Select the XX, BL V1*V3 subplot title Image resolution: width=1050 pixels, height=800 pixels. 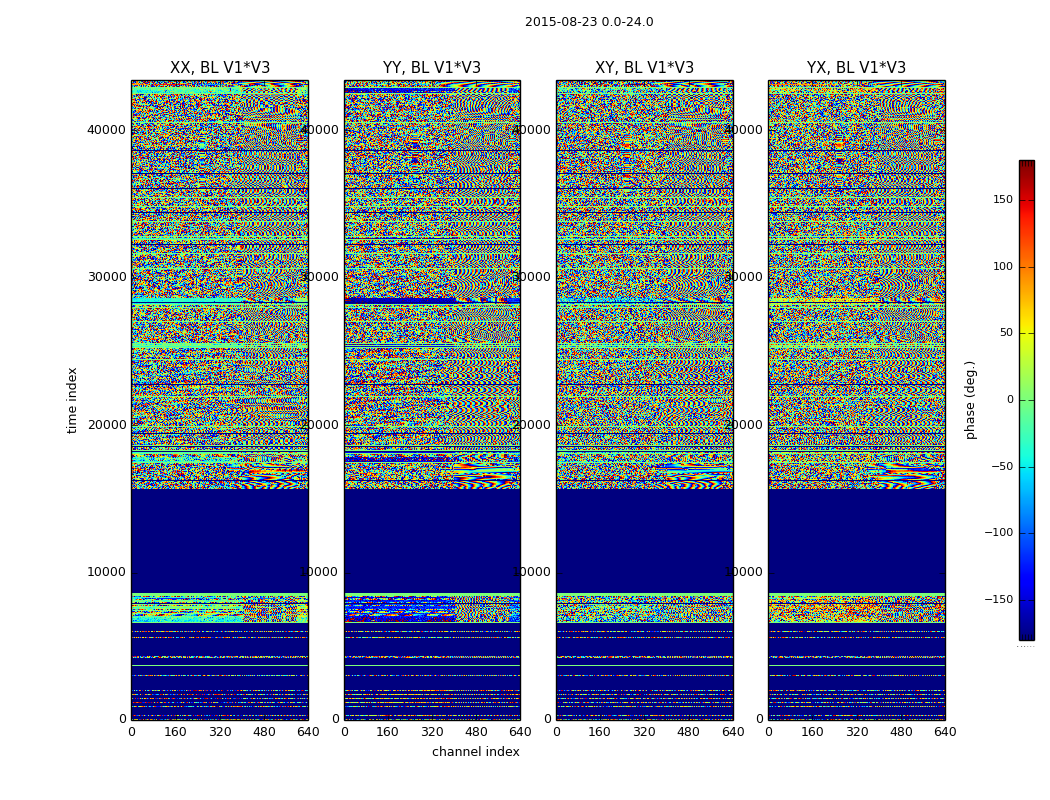[220, 68]
